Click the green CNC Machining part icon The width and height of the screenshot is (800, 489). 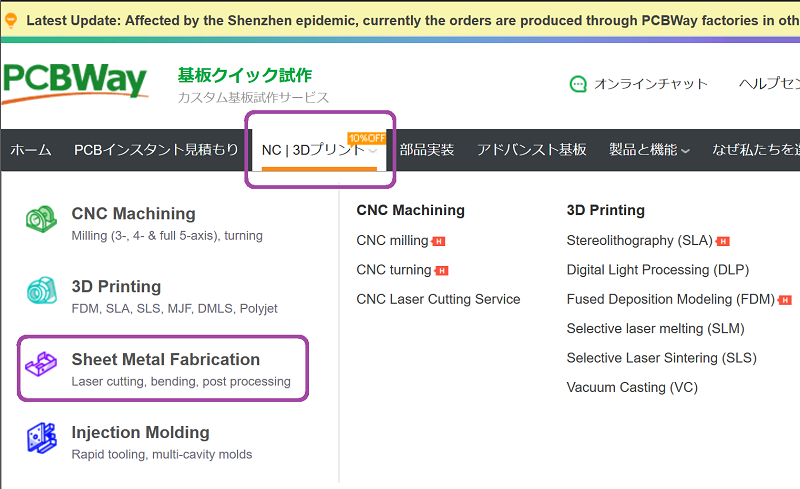[x=41, y=219]
